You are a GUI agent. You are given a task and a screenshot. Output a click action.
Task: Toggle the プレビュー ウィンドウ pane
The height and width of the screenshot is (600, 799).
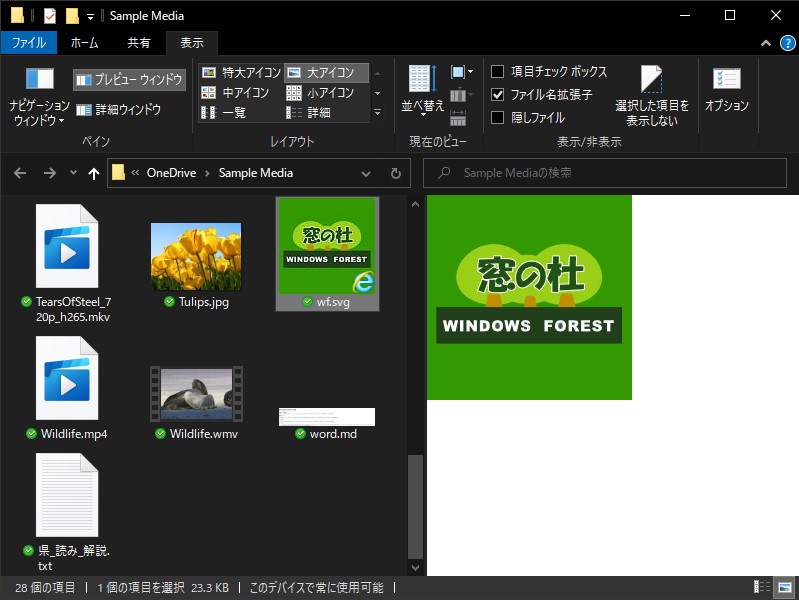pos(129,80)
